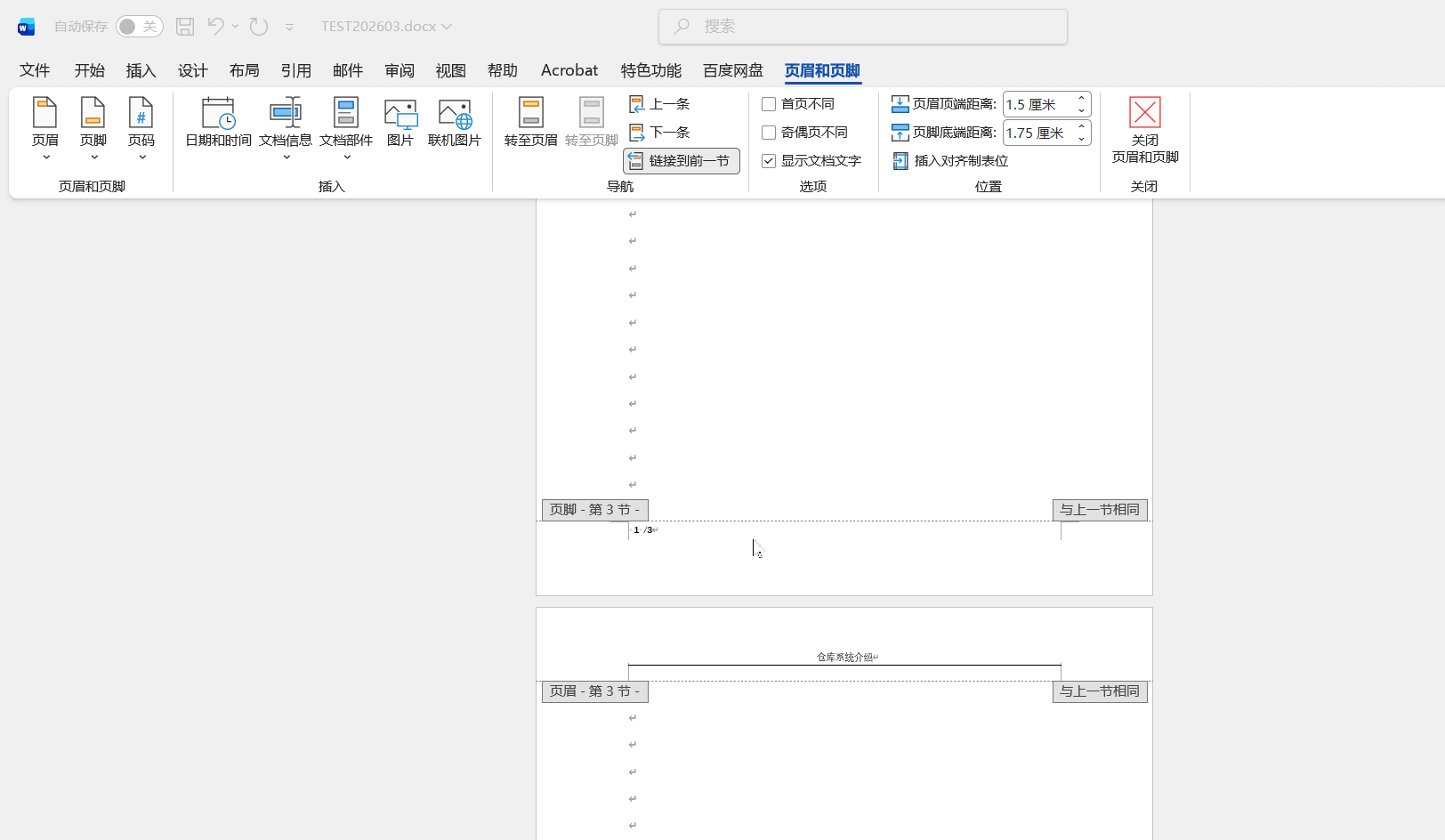
Task: Expand the 文档信息 dropdown arrow
Action: coord(287,157)
